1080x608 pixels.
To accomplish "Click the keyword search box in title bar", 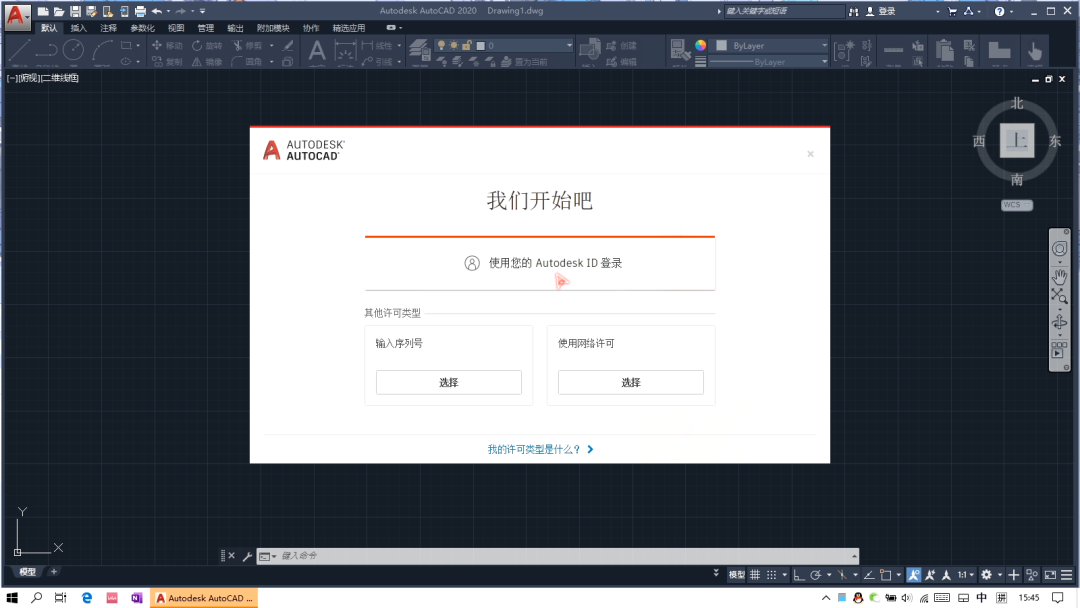I will [x=784, y=11].
